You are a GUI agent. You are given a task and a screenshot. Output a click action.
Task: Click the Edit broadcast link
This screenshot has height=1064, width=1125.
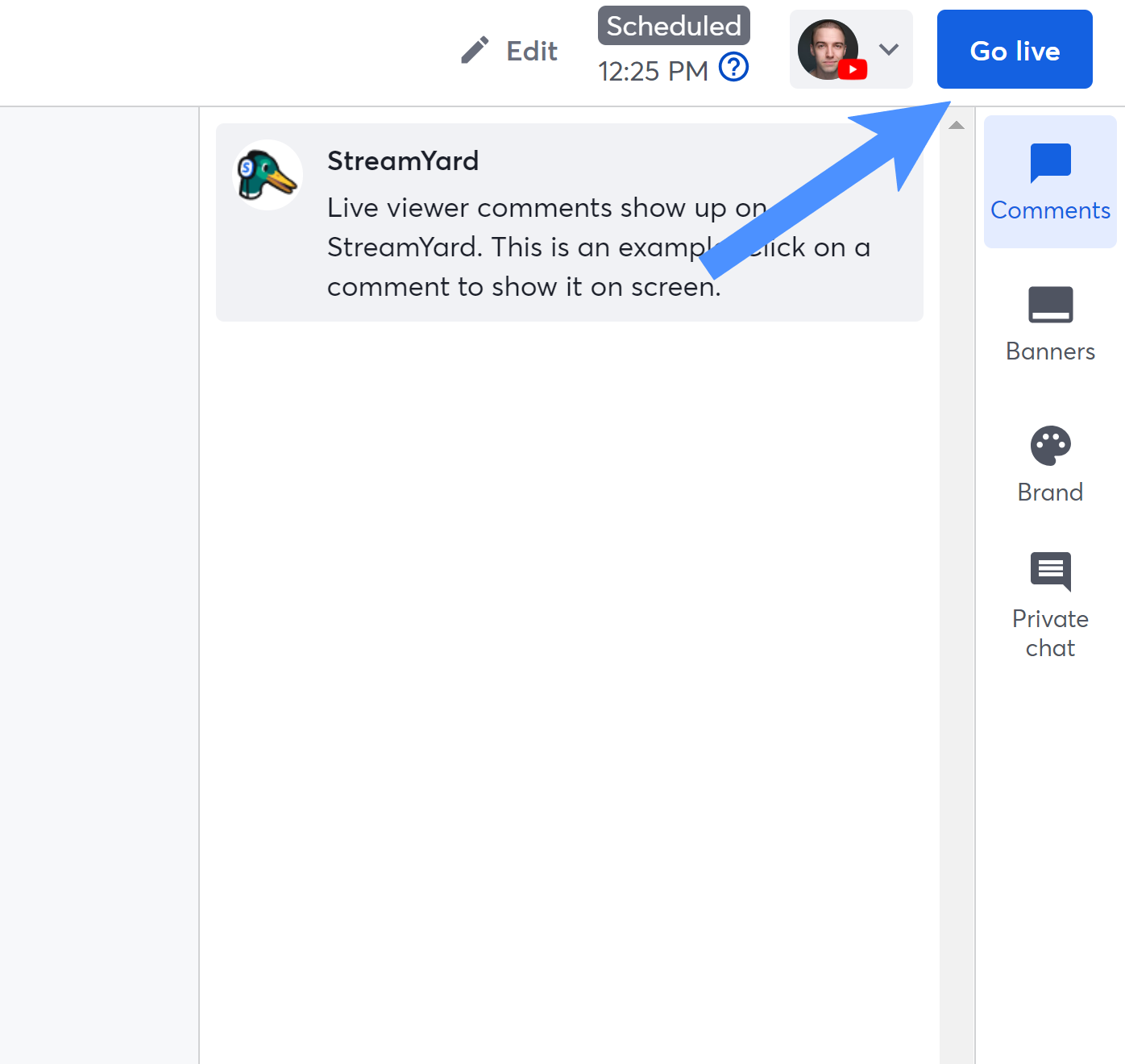[531, 50]
